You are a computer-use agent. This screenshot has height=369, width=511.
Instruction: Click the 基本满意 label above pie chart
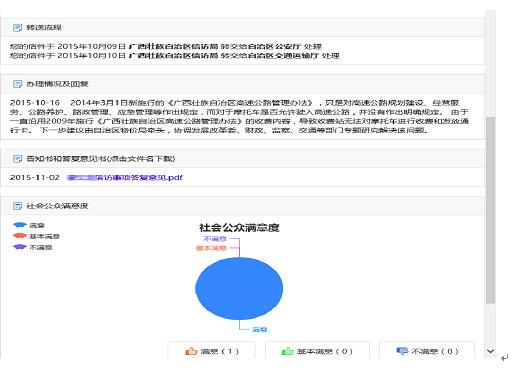point(211,248)
